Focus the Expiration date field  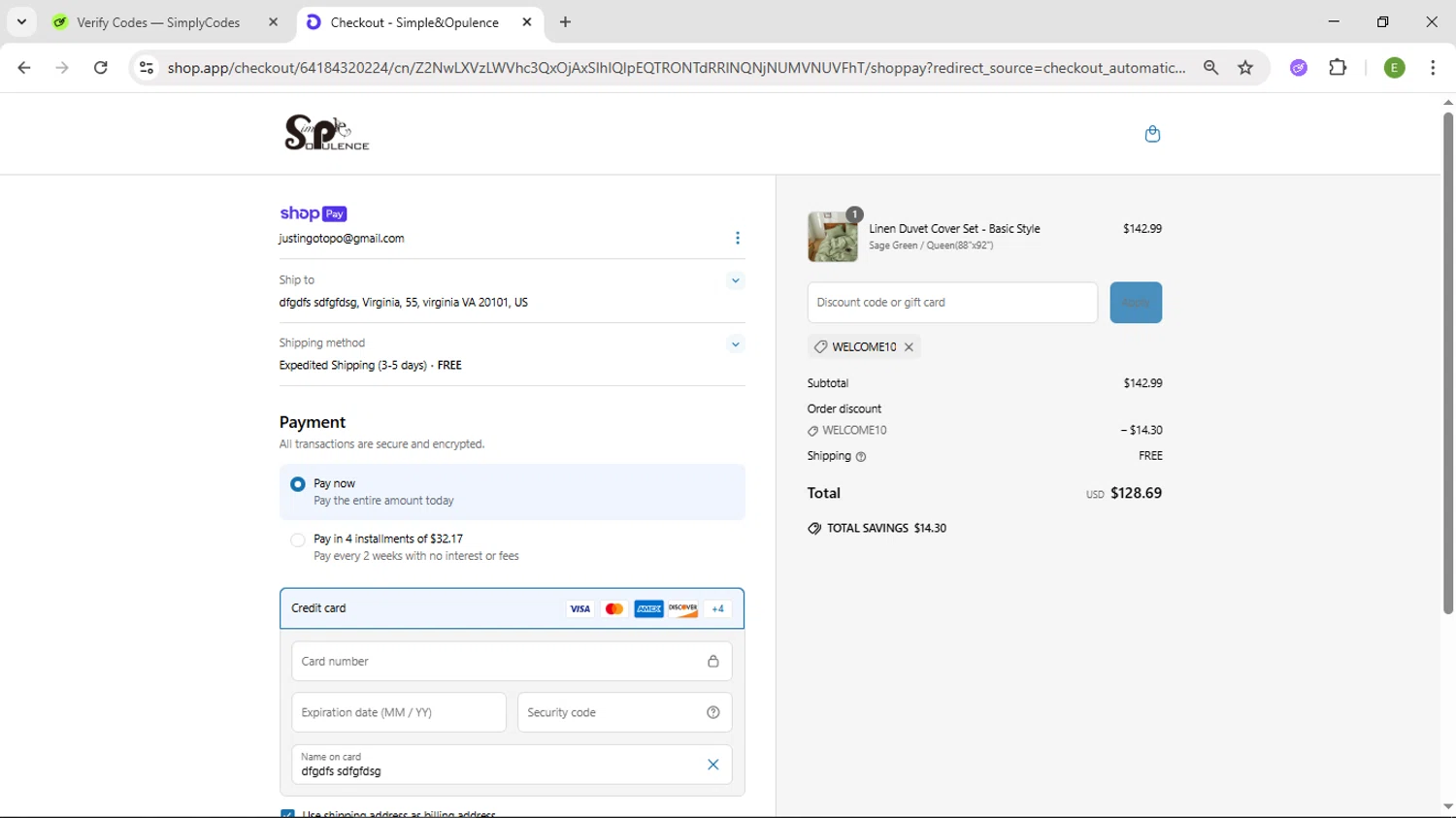(399, 712)
